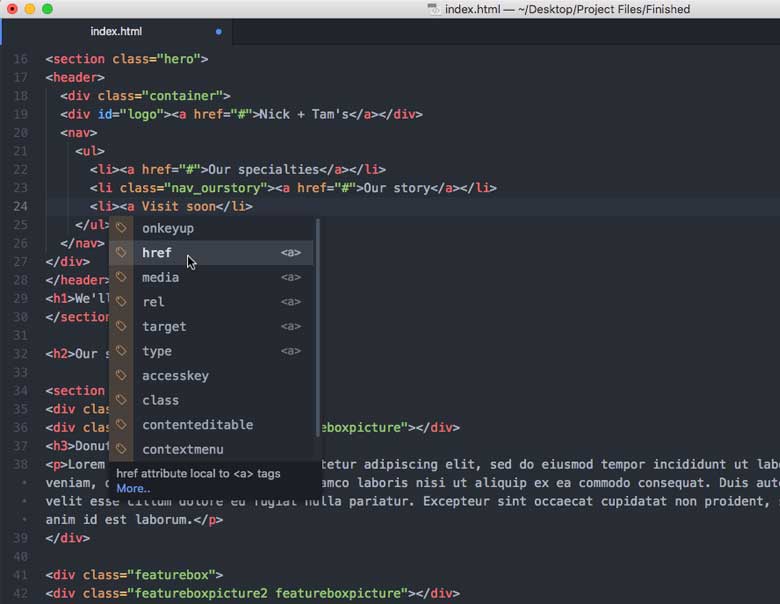The width and height of the screenshot is (780, 604).
Task: Click the tag icon beside type
Action: pos(121,351)
